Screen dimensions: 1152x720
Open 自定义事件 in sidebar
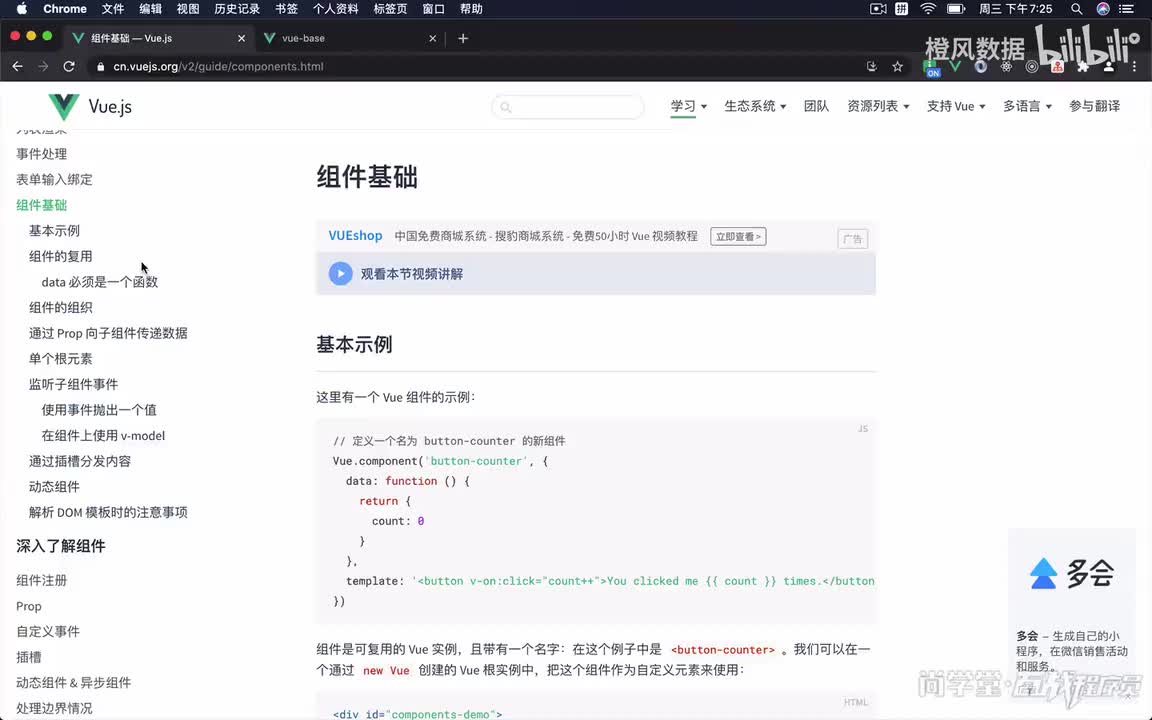point(48,631)
